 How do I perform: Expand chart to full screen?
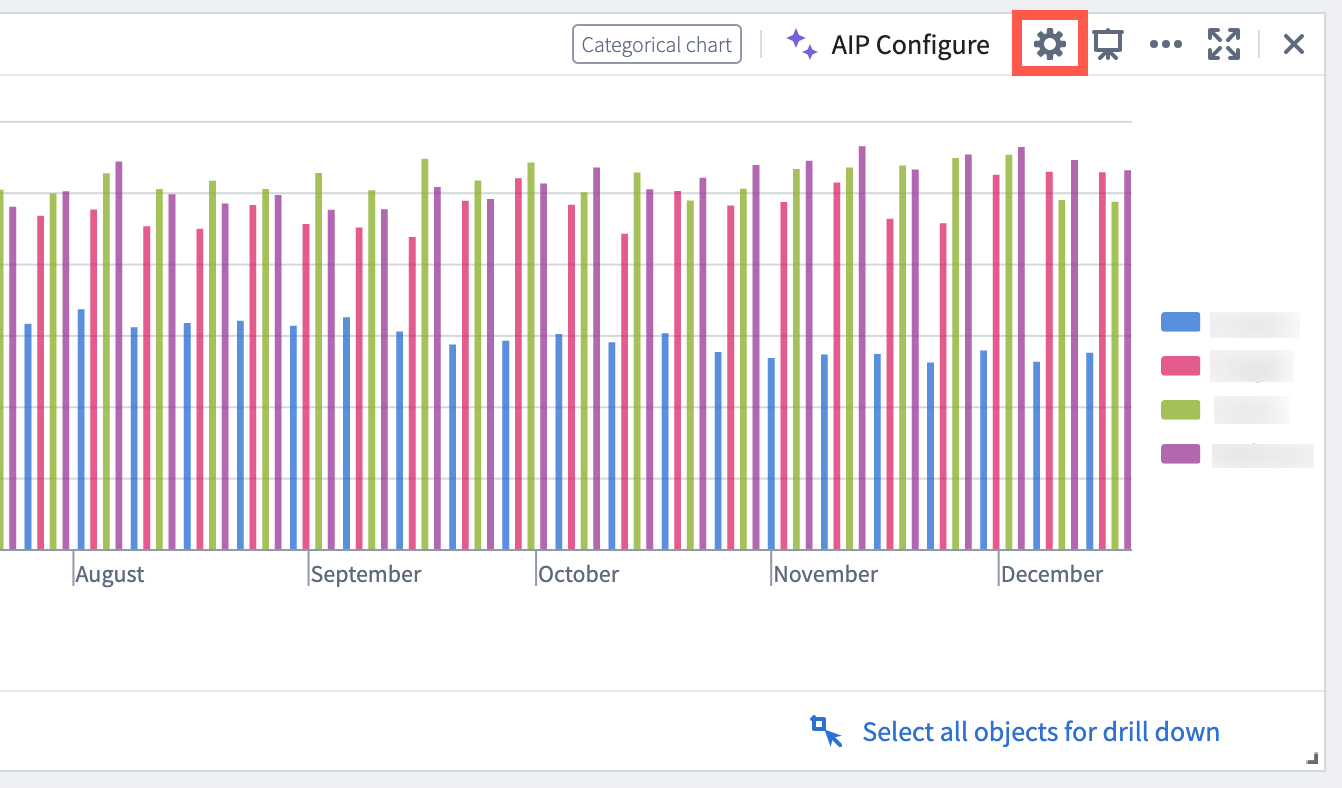(x=1224, y=44)
